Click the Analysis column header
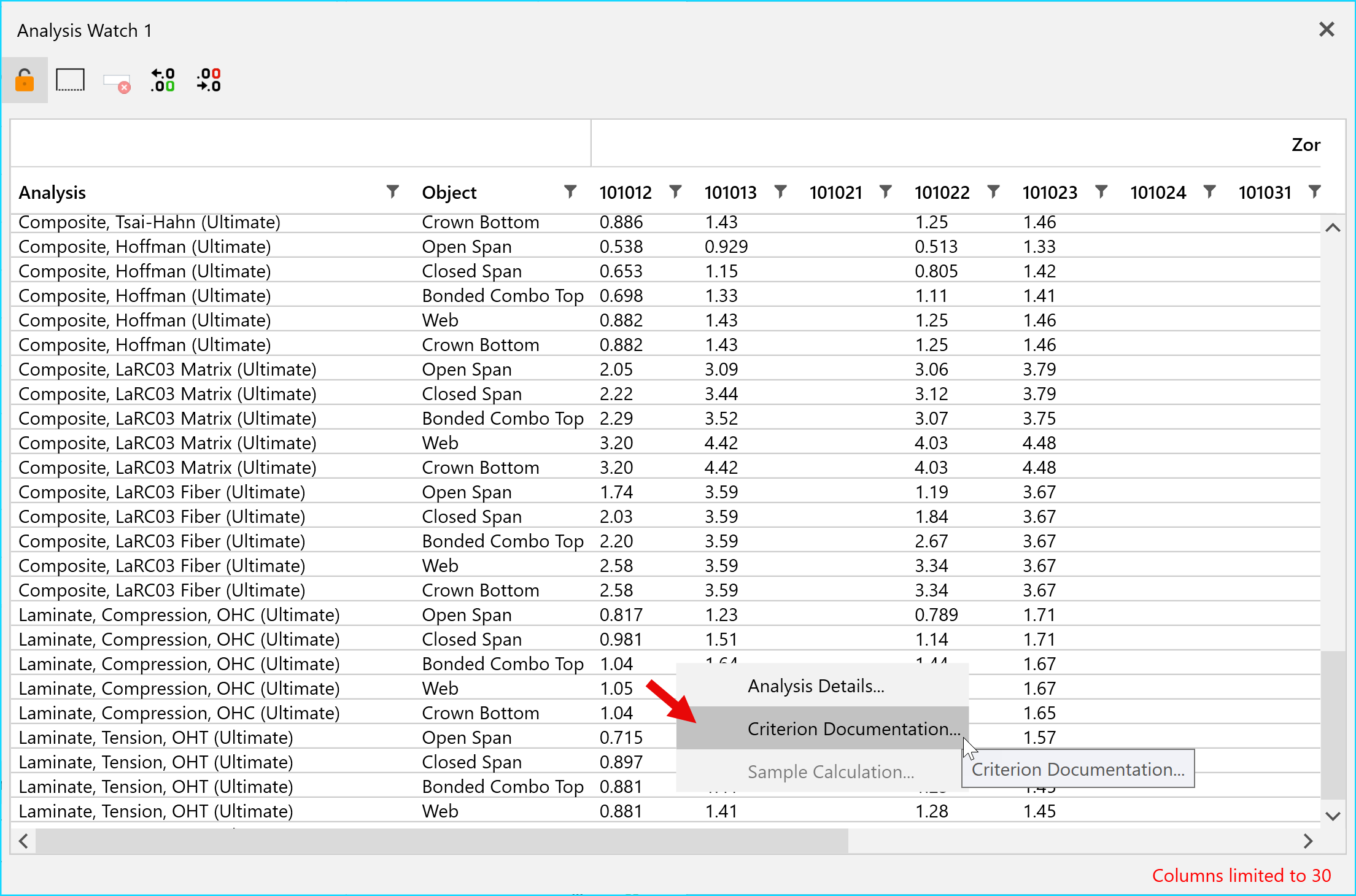 click(x=52, y=193)
